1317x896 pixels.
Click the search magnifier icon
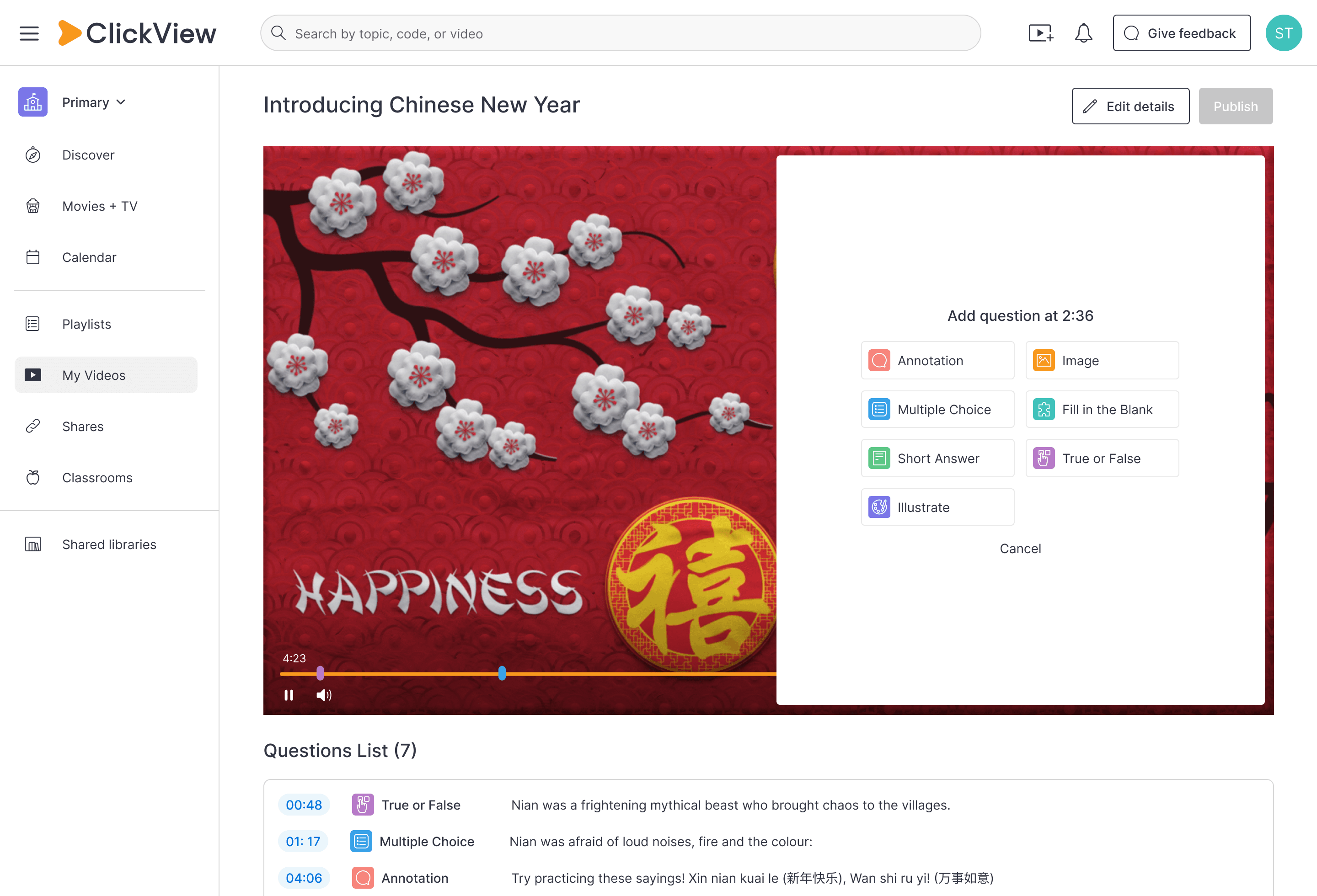click(278, 33)
